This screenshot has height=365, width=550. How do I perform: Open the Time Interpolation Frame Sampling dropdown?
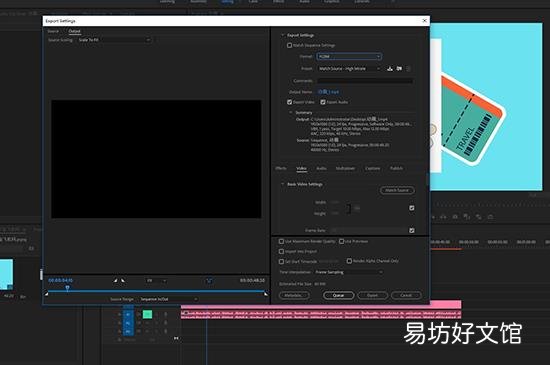click(348, 272)
